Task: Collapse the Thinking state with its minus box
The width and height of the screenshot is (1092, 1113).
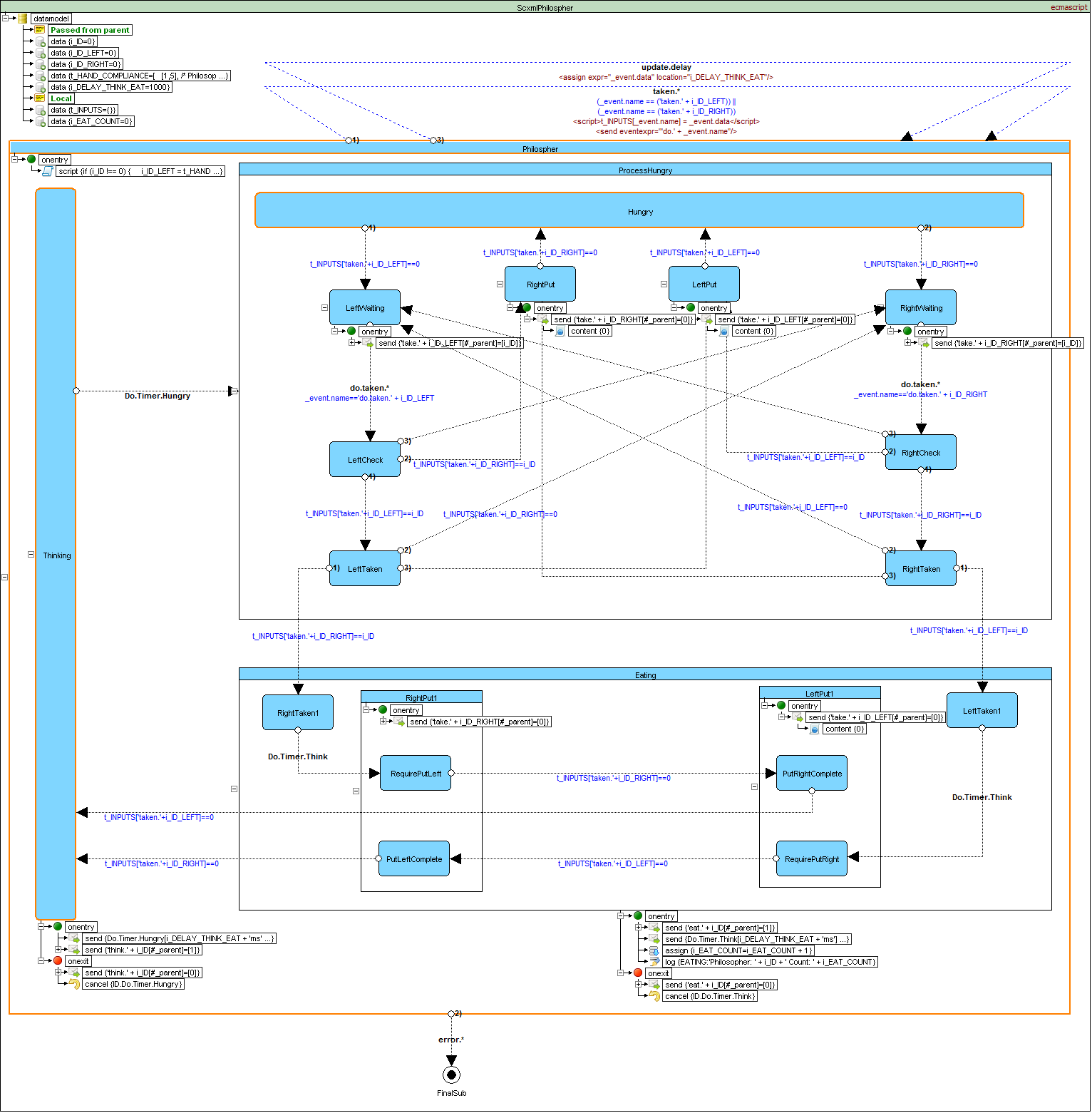Action: (x=31, y=554)
